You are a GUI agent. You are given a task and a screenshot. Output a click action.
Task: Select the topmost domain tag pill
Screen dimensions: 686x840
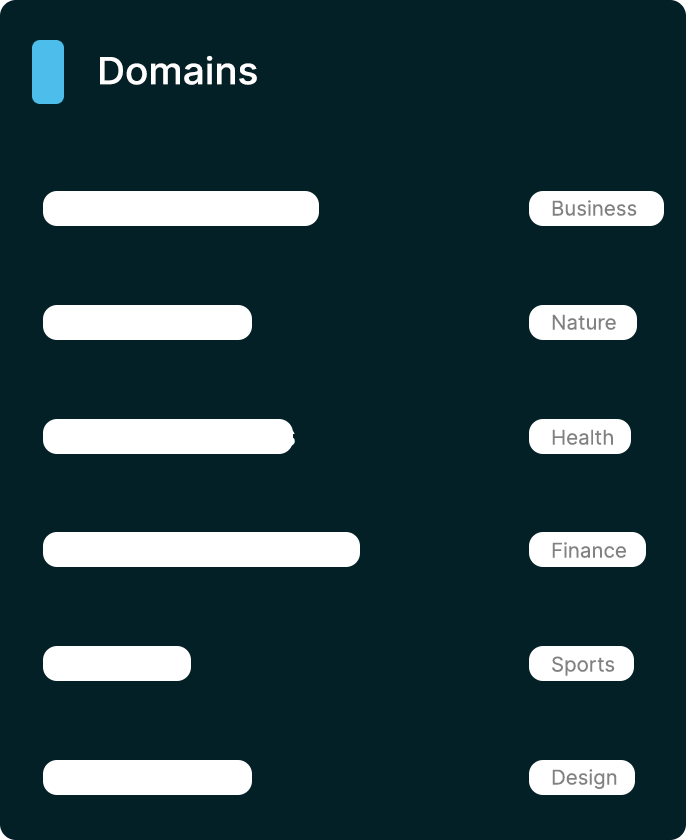[x=596, y=208]
